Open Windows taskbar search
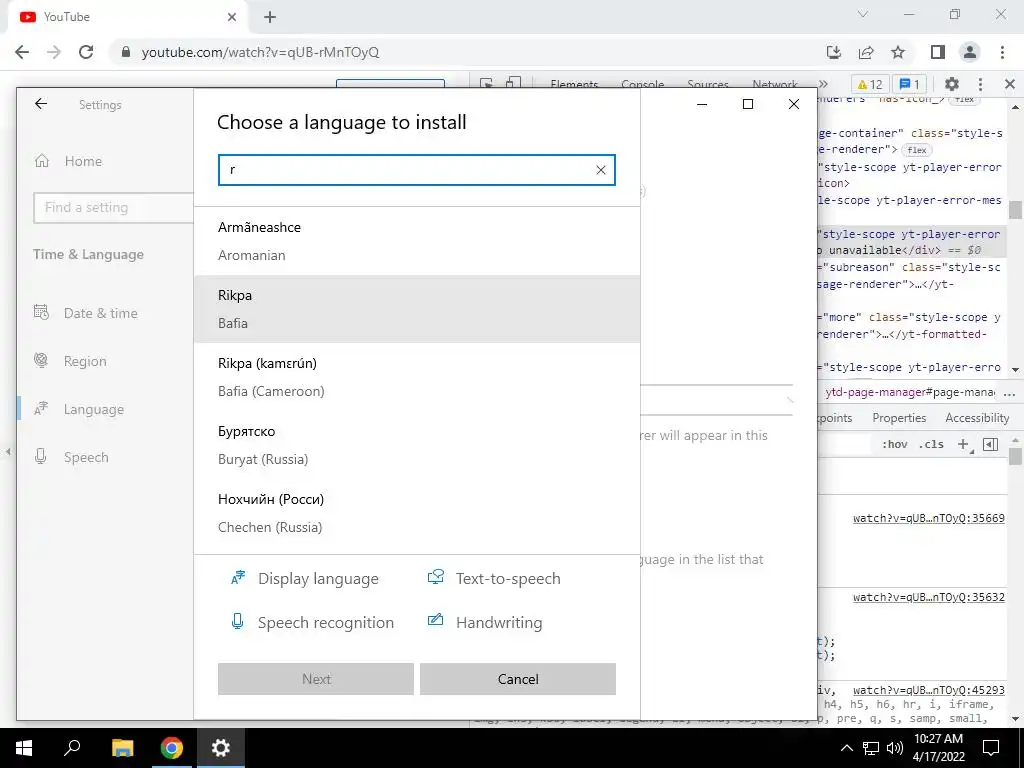1024x768 pixels. (x=72, y=748)
